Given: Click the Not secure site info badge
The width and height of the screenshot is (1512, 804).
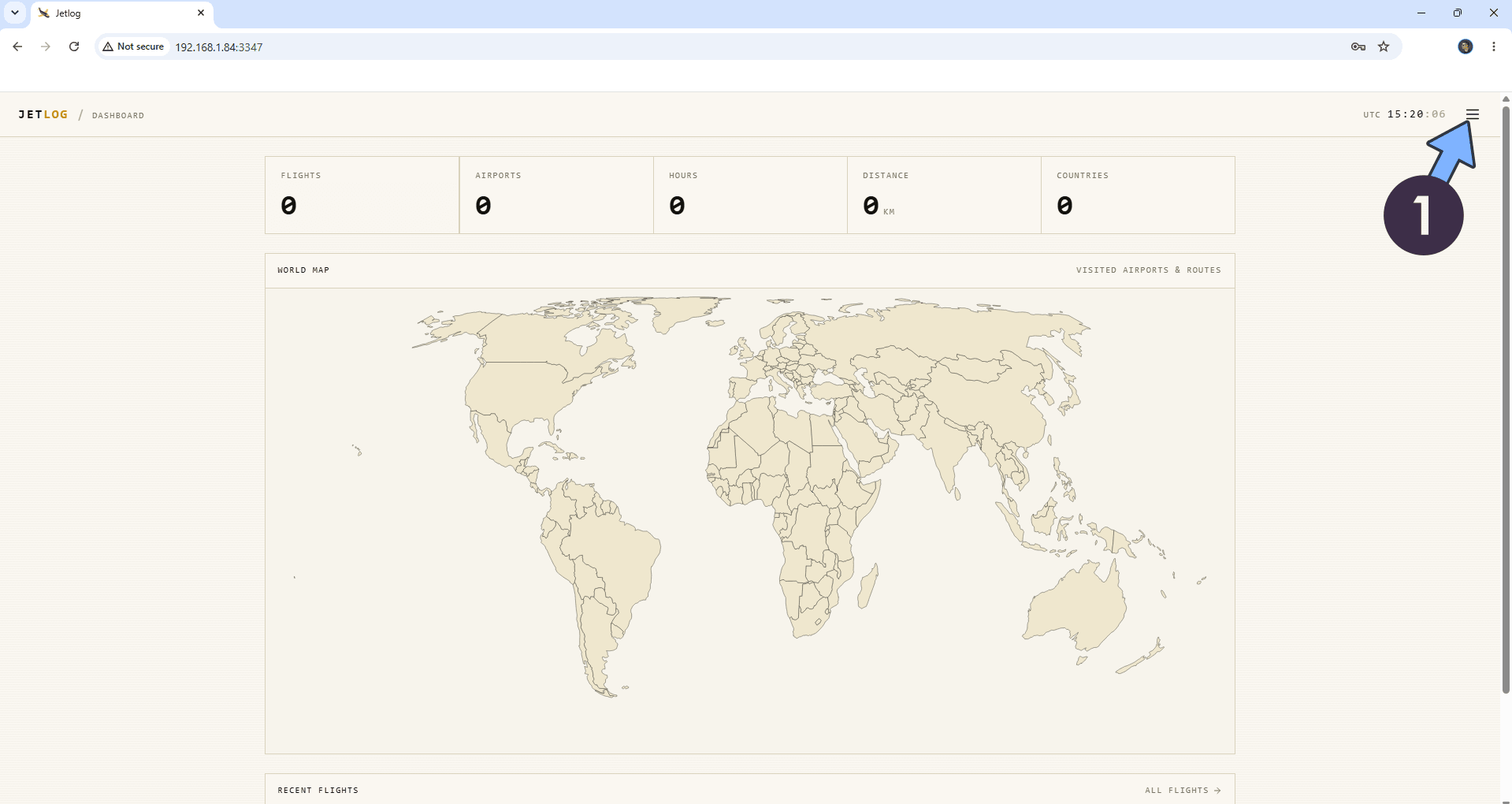Looking at the screenshot, I should [x=133, y=47].
